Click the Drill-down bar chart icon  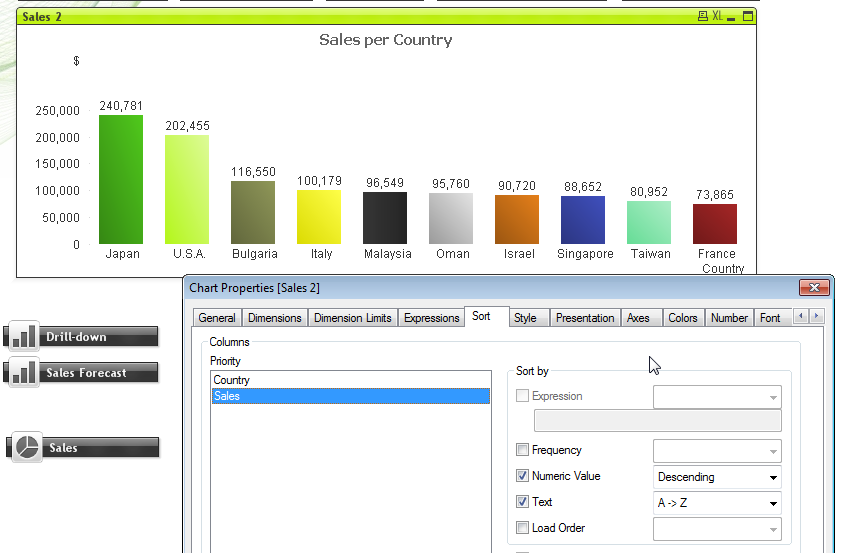(x=23, y=336)
